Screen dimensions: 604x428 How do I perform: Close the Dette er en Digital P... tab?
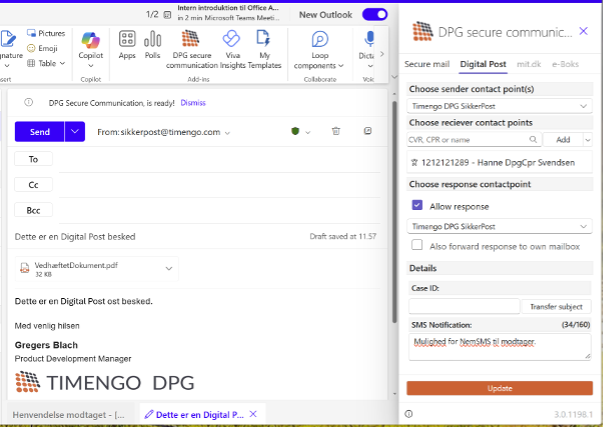click(253, 414)
